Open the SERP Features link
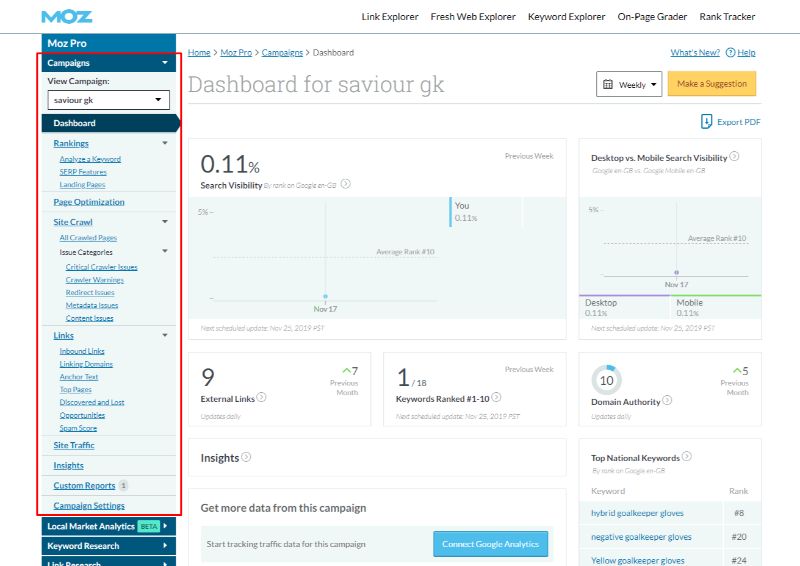Viewport: 800px width, 566px height. [x=83, y=172]
